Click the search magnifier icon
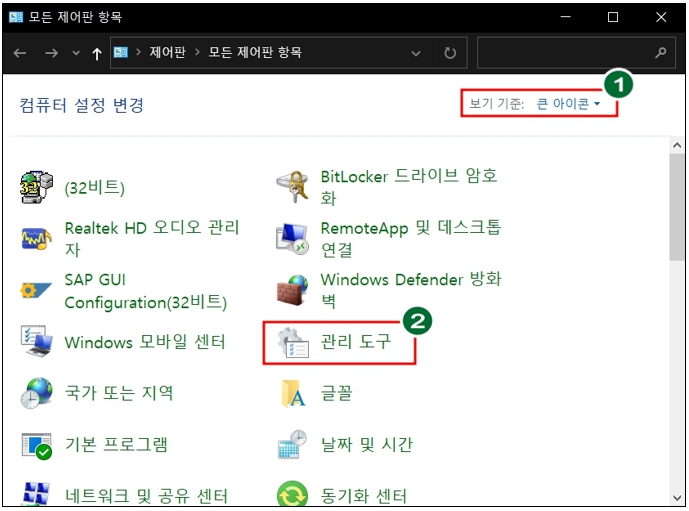This screenshot has width=689, height=511. pyautogui.click(x=660, y=53)
